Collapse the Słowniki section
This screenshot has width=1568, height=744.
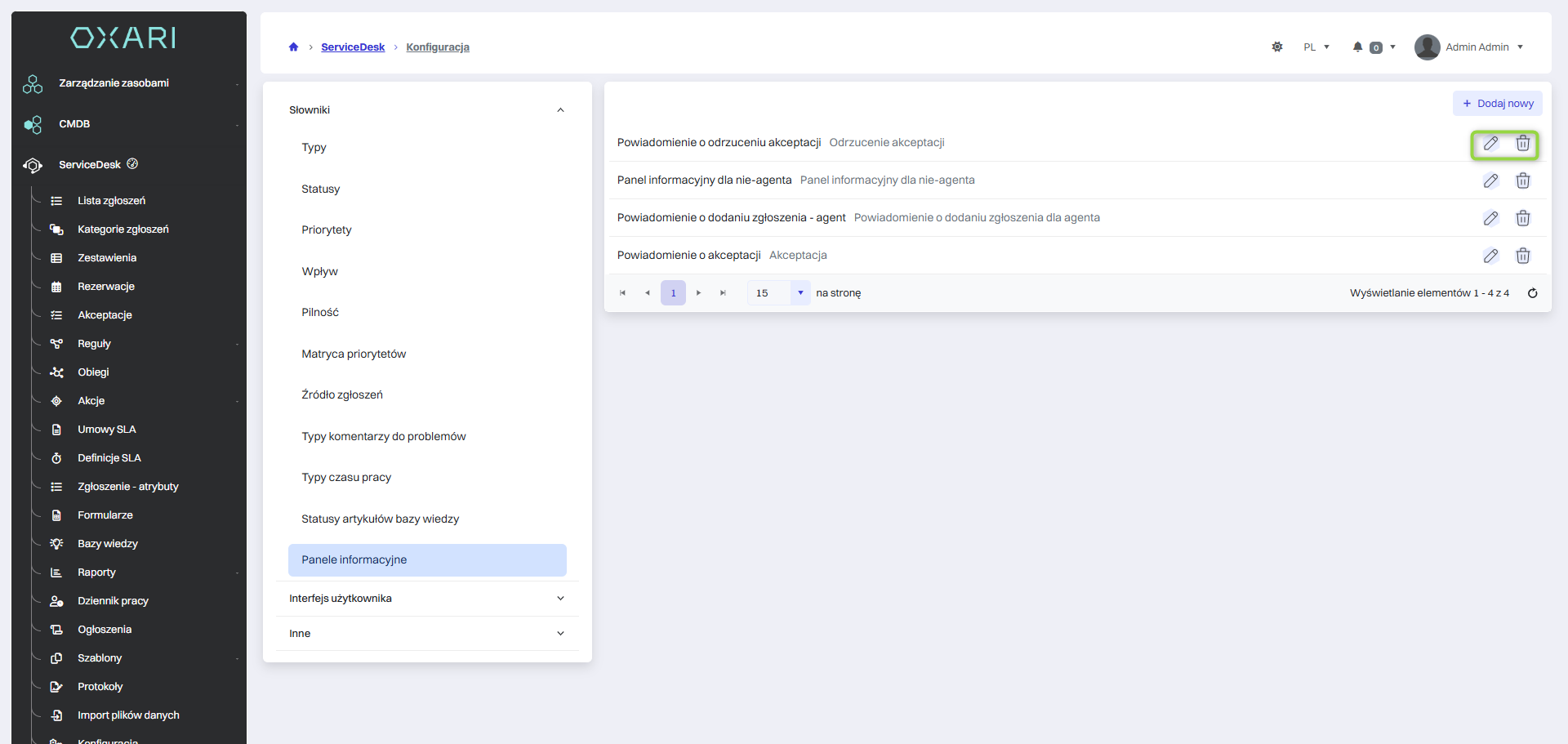(x=560, y=110)
